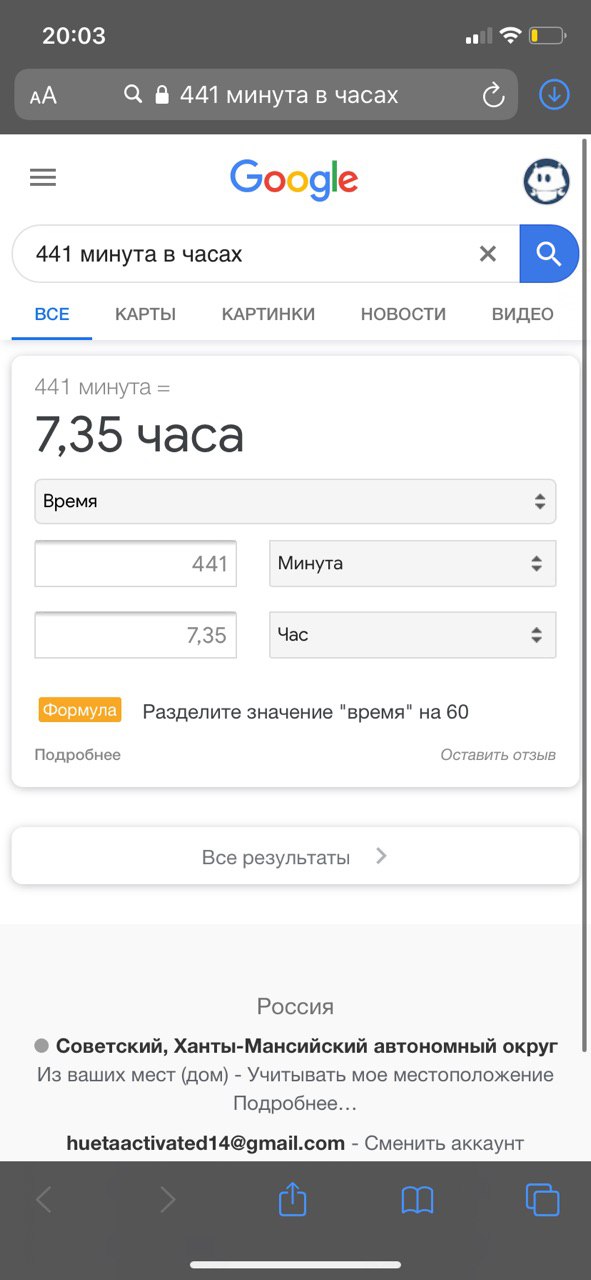The image size is (591, 1280).
Task: Tap the AA reader text-size control
Action: (43, 96)
